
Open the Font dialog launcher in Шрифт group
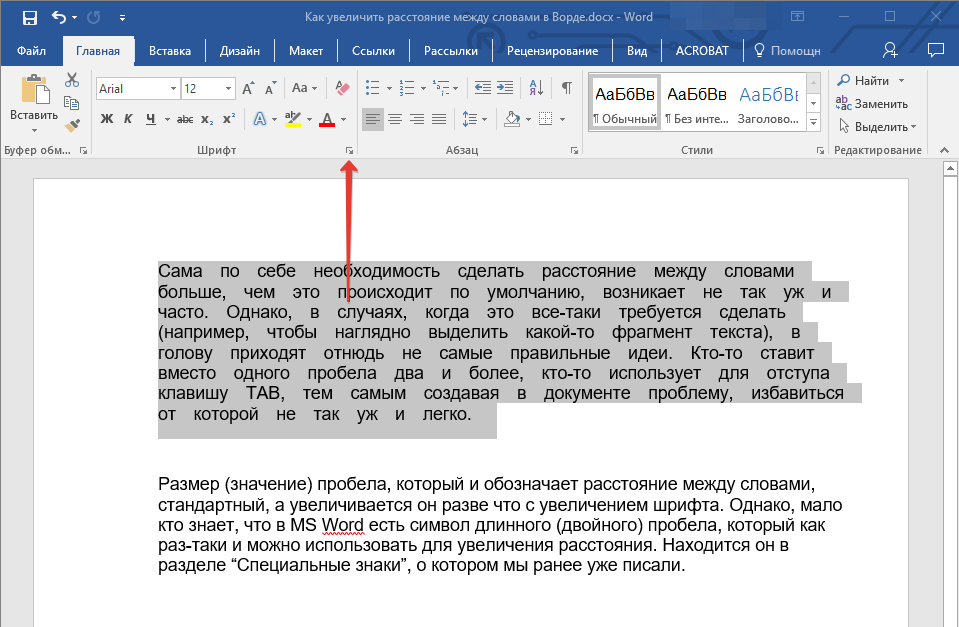(349, 150)
